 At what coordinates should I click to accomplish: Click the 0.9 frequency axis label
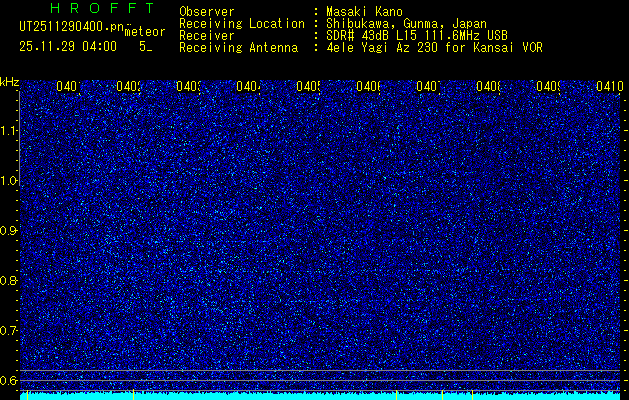tap(10, 230)
